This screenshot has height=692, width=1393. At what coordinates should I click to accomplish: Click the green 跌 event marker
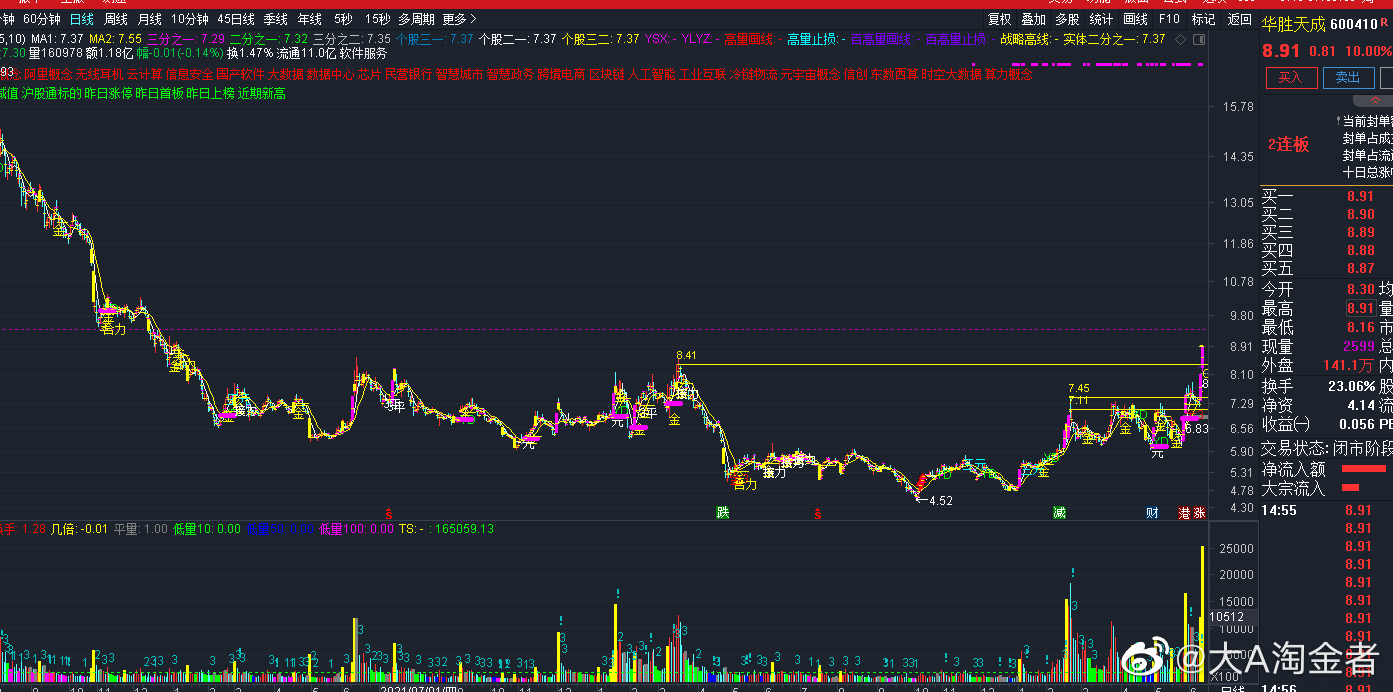coord(723,513)
